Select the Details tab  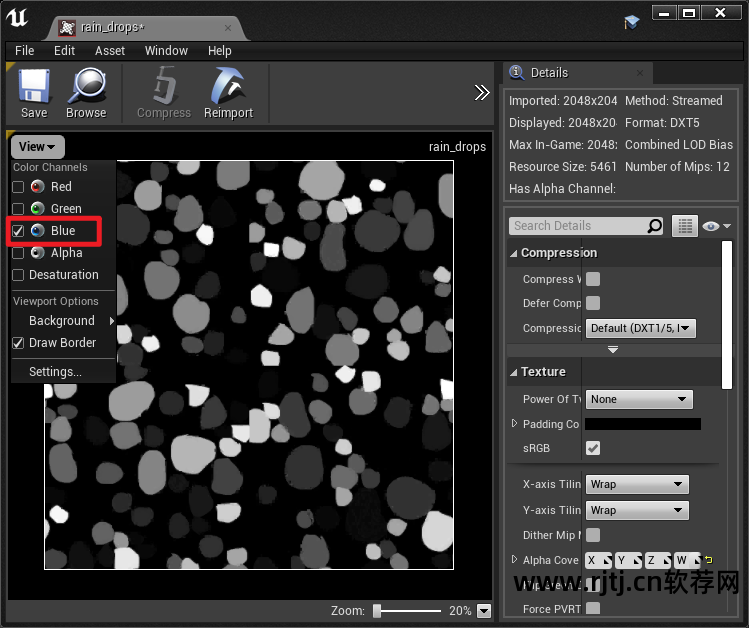coord(577,73)
